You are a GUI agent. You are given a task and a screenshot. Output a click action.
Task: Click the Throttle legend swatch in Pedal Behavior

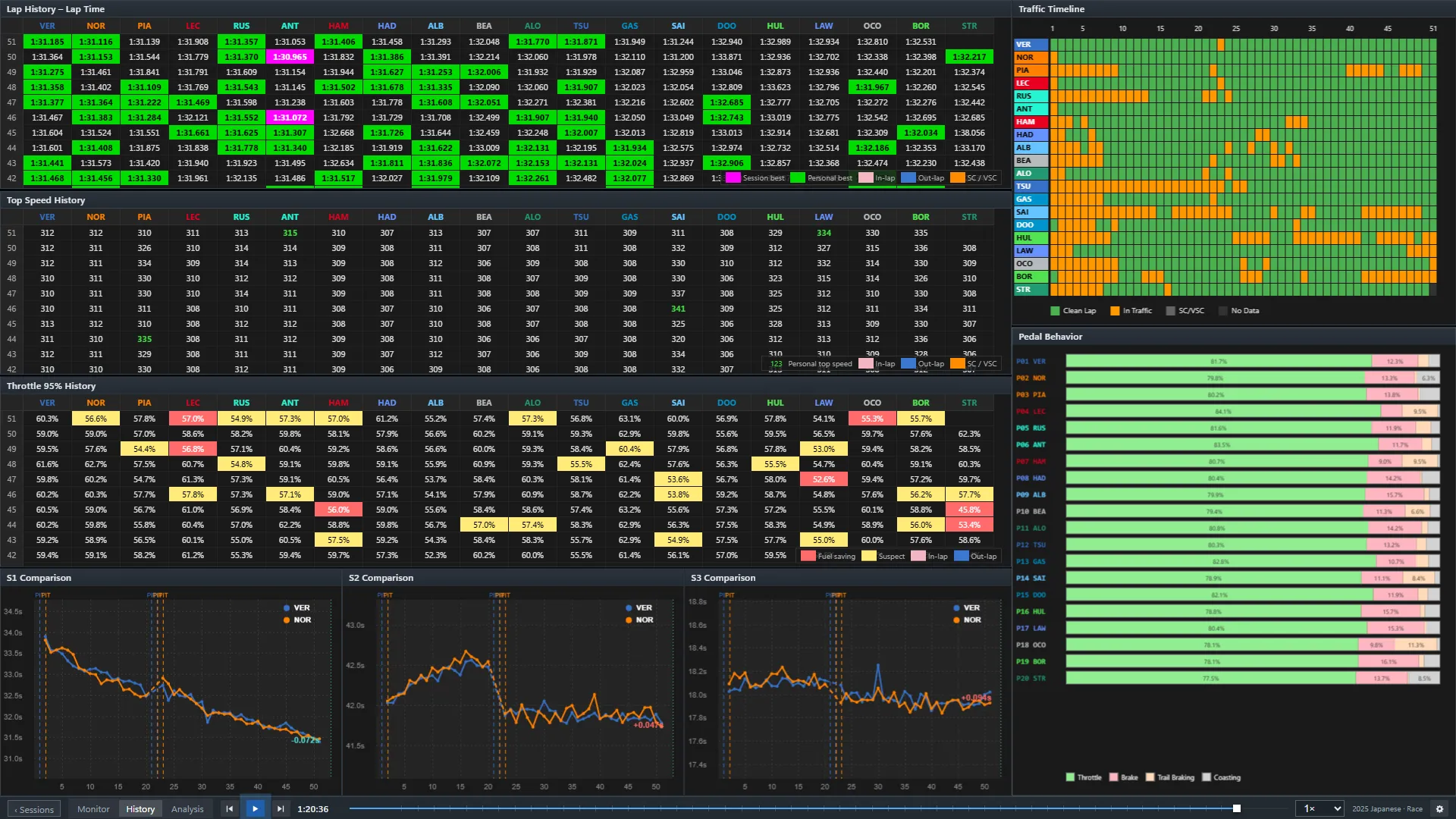pyautogui.click(x=1070, y=777)
